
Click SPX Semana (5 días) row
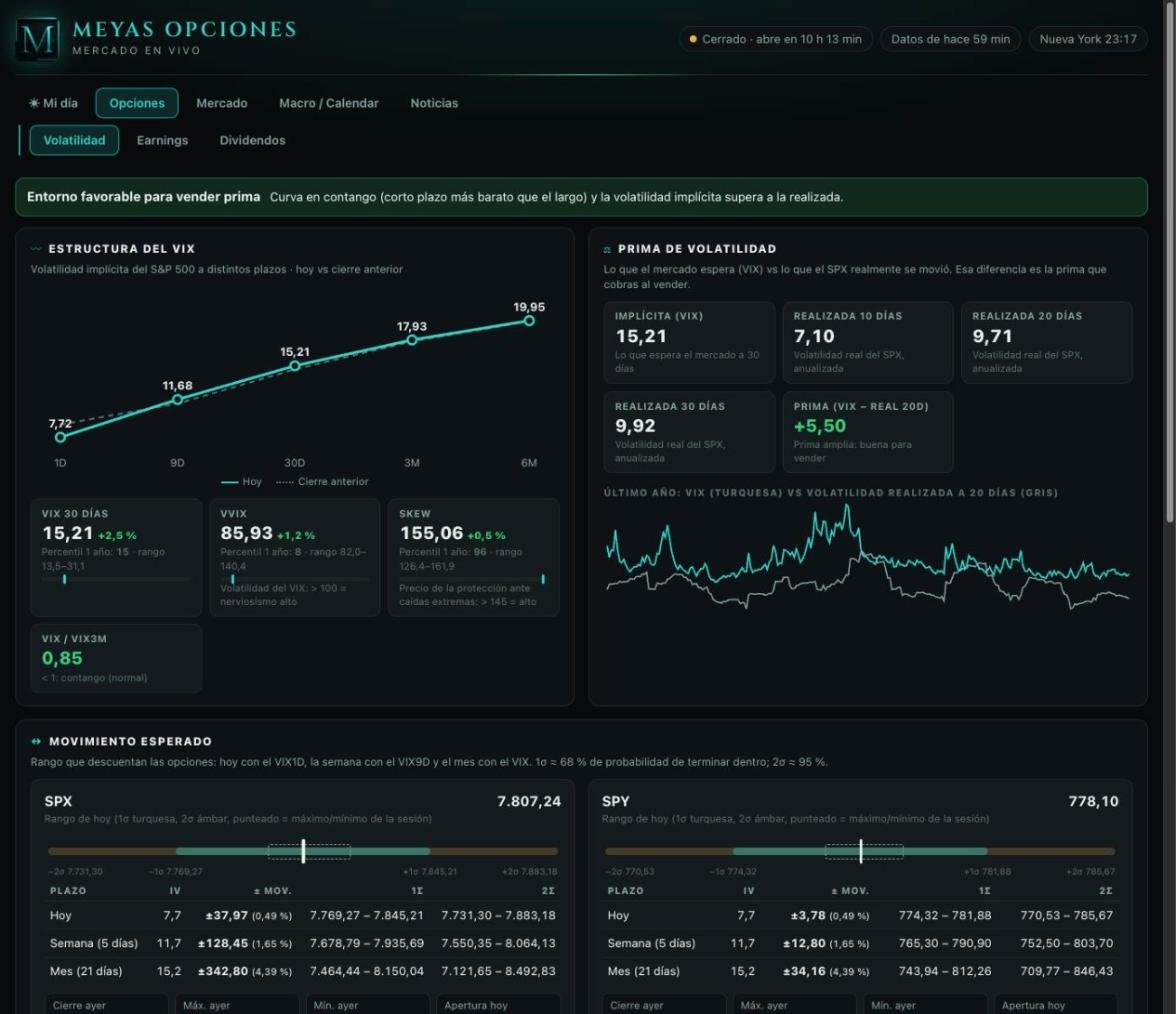pyautogui.click(x=303, y=943)
